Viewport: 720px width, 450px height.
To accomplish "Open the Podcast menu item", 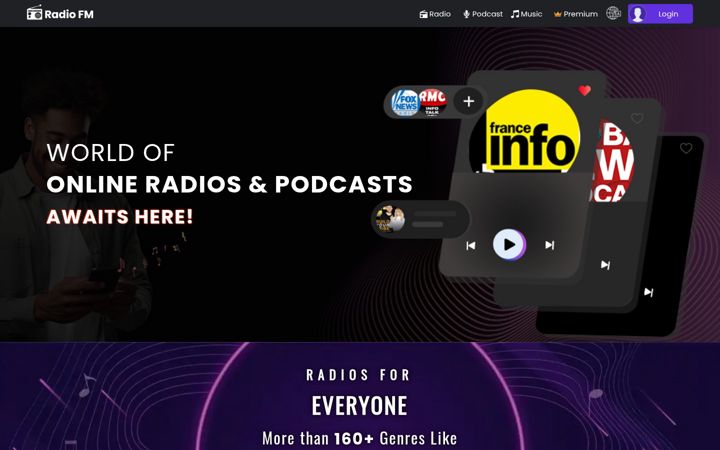I will click(483, 14).
